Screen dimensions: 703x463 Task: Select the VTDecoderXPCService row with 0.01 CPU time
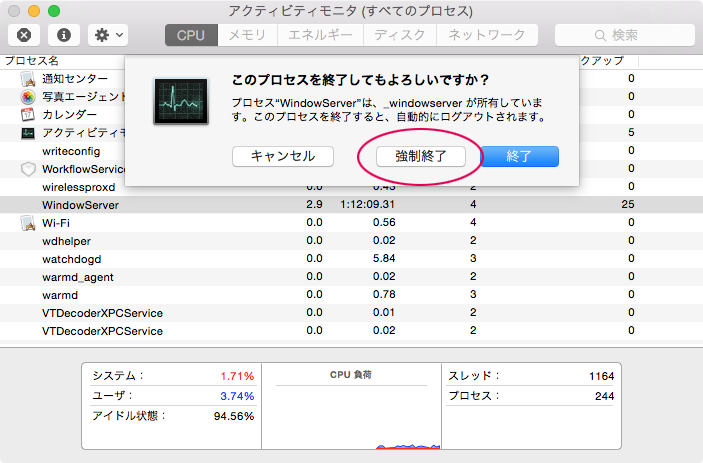[x=352, y=312]
